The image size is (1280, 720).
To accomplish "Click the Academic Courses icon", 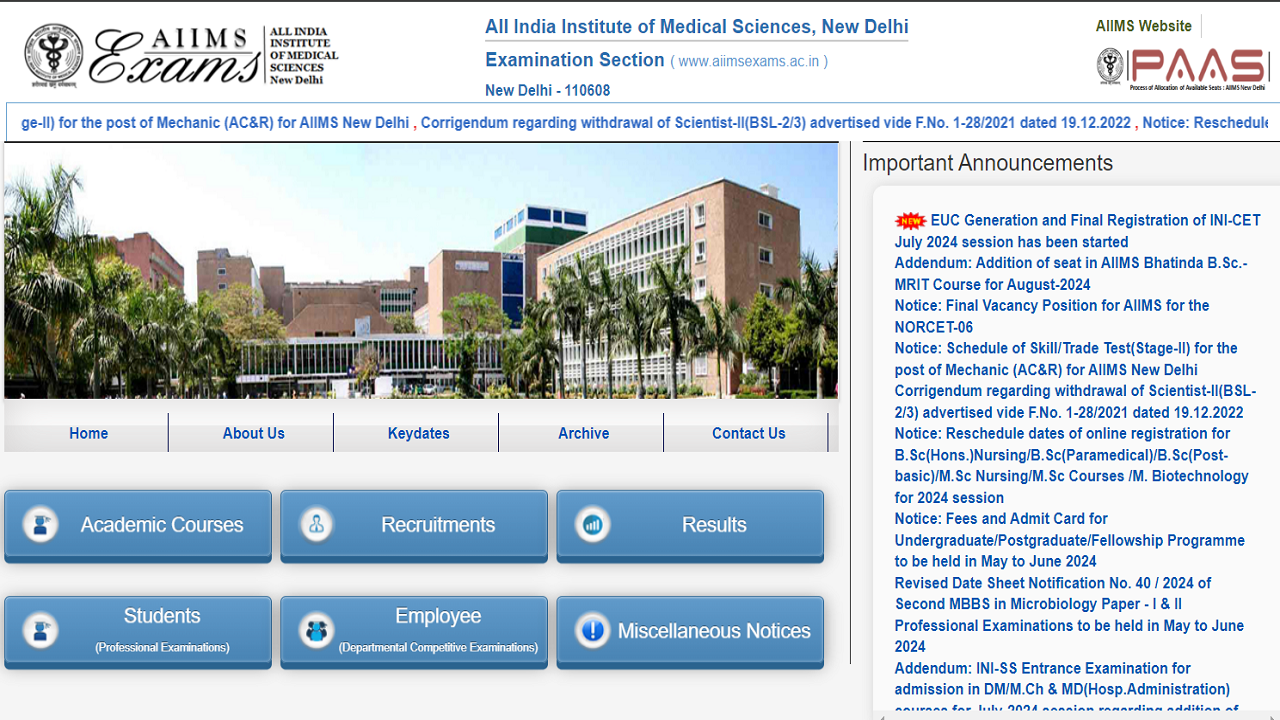I will point(41,524).
